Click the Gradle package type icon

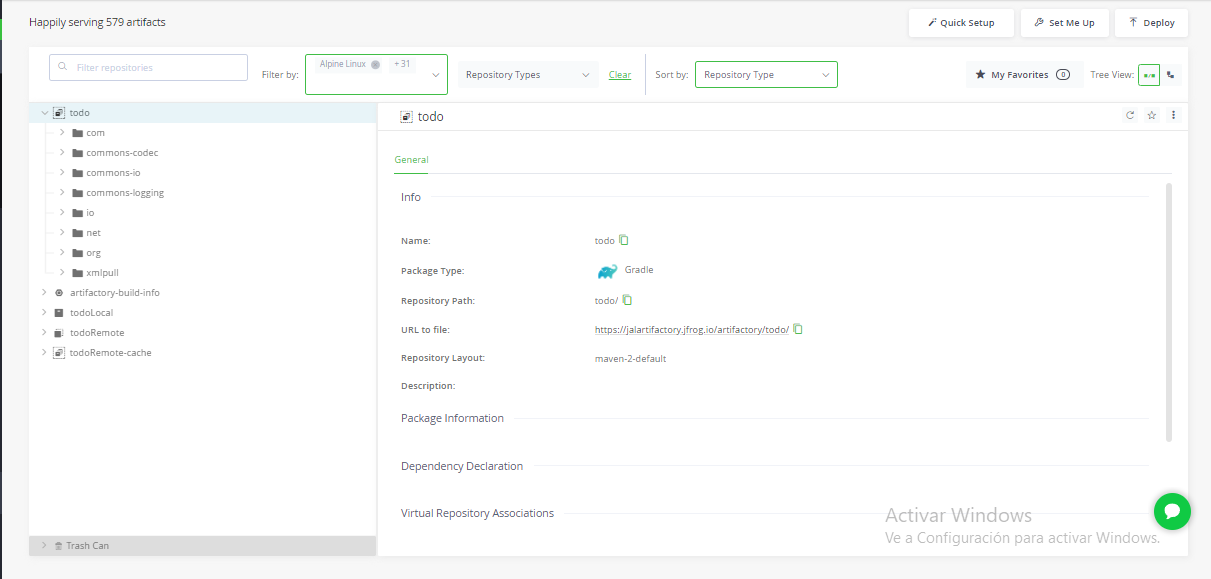[607, 271]
